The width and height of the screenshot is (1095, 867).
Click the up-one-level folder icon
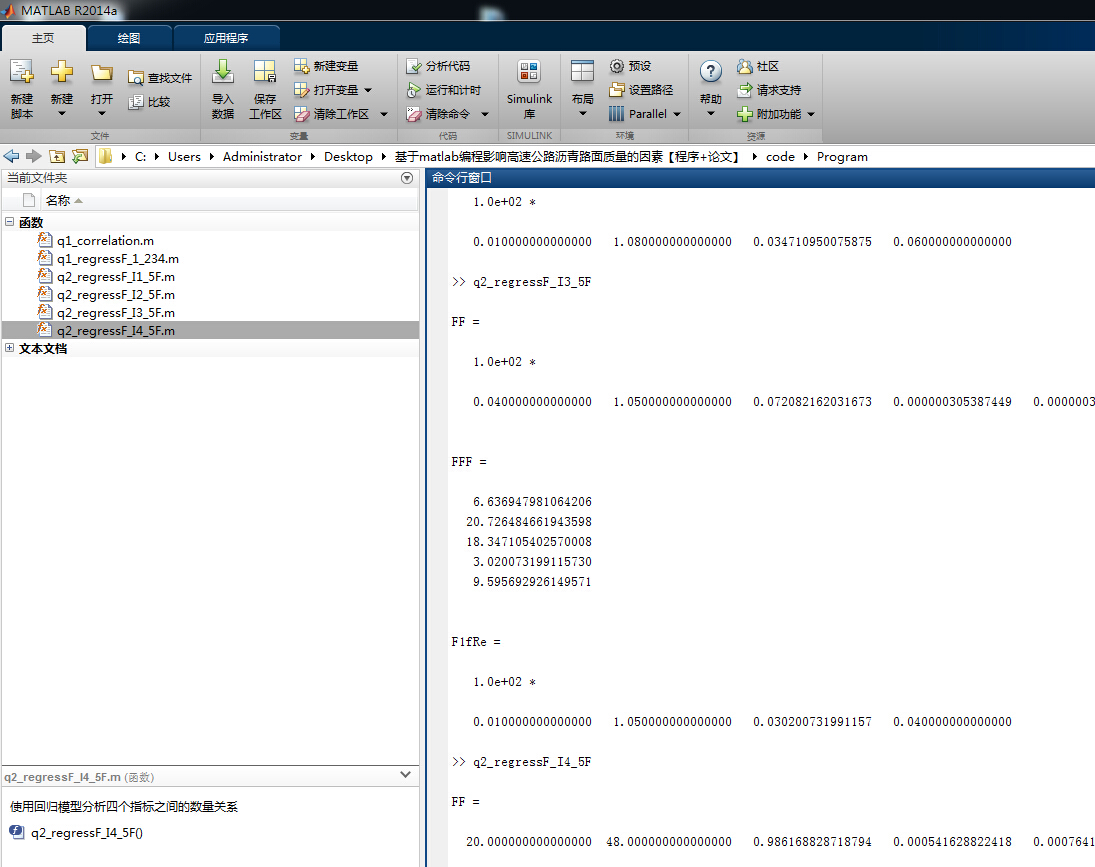tap(57, 156)
